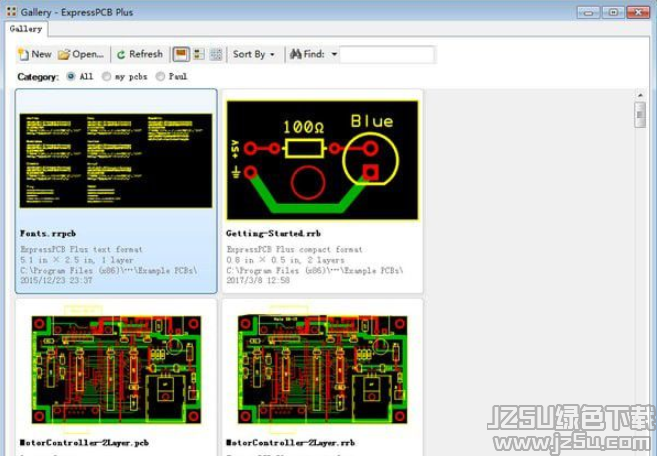This screenshot has height=456, width=657.
Task: Open the Fonts.rrpcb thumbnail
Action: pos(116,161)
